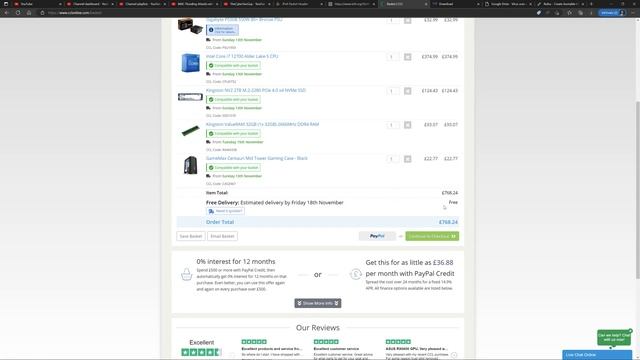Click the Our Reviews heading
Viewport: 640px width, 360px height.
pos(318,328)
